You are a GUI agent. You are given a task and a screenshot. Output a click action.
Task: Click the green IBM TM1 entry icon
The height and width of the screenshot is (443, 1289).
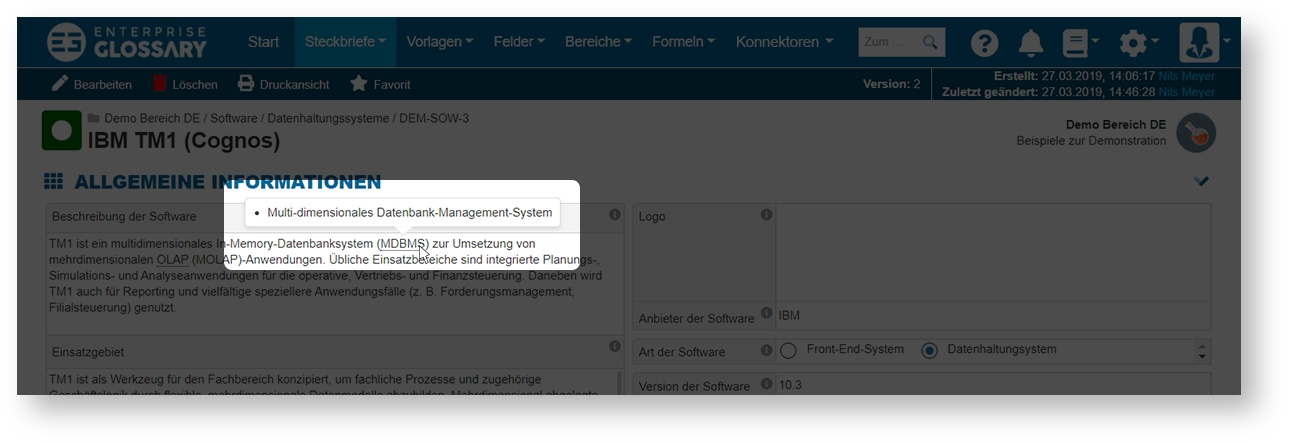61,131
